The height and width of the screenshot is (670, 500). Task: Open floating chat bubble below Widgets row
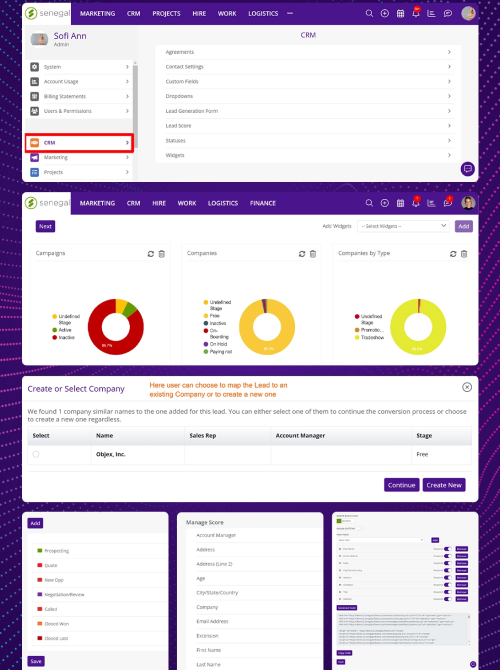point(468,169)
